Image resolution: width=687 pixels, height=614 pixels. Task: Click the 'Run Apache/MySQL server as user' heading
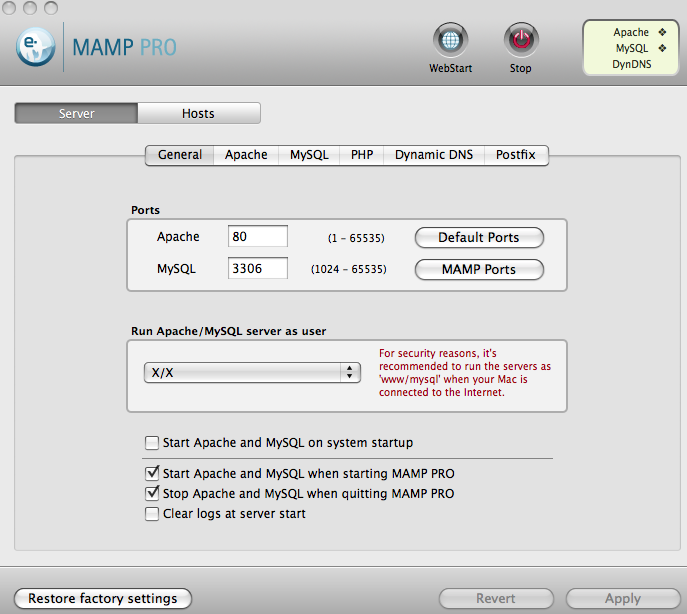(x=229, y=331)
